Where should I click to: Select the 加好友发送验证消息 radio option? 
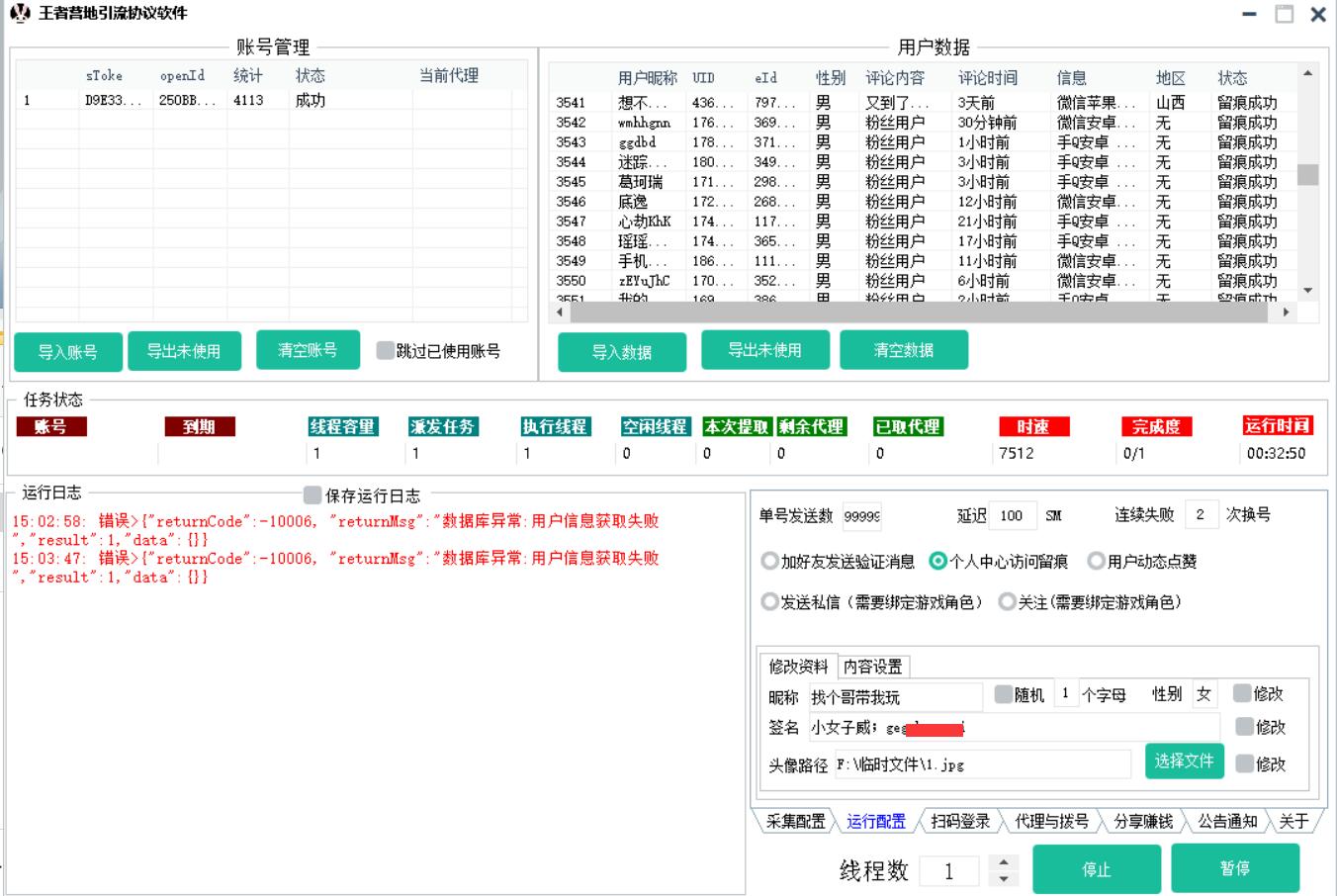pyautogui.click(x=770, y=562)
